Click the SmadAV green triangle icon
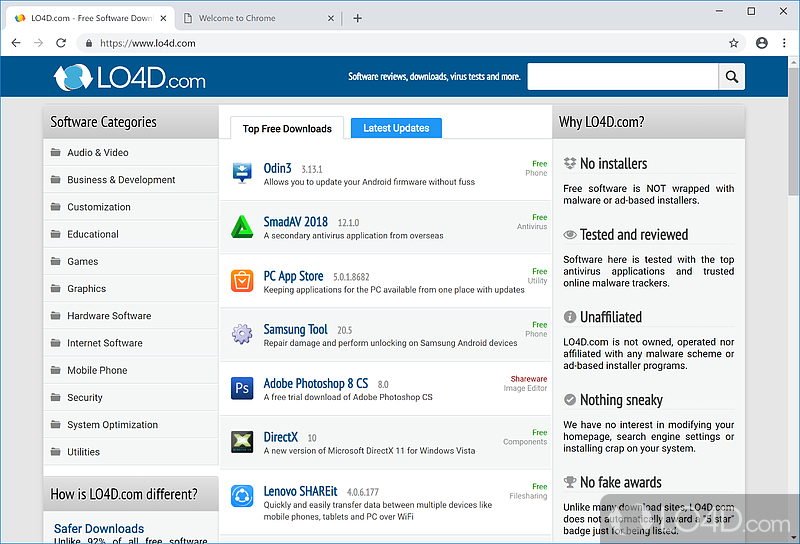800x544 pixels. click(242, 227)
